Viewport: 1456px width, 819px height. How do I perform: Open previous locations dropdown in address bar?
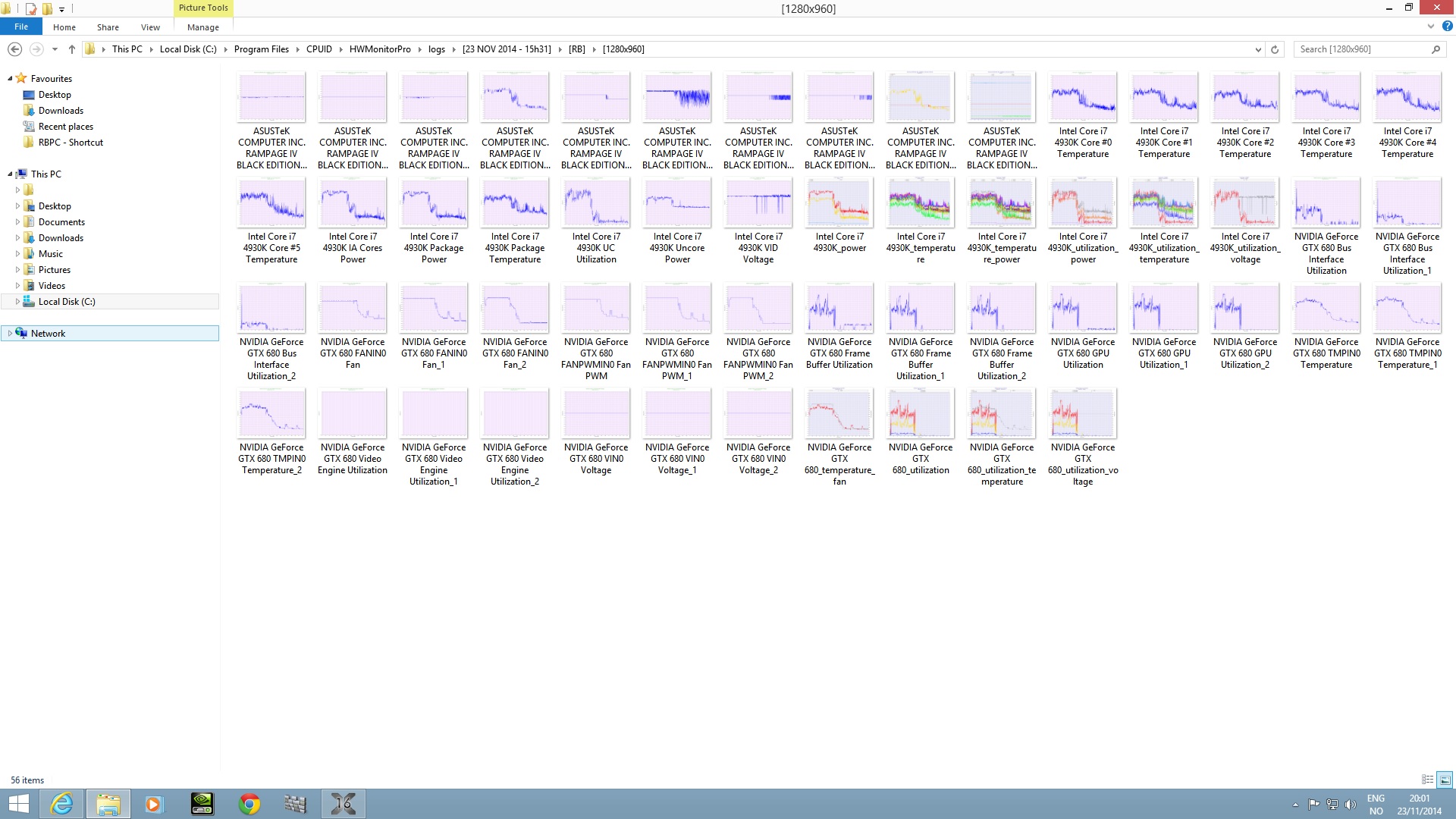click(x=1258, y=49)
